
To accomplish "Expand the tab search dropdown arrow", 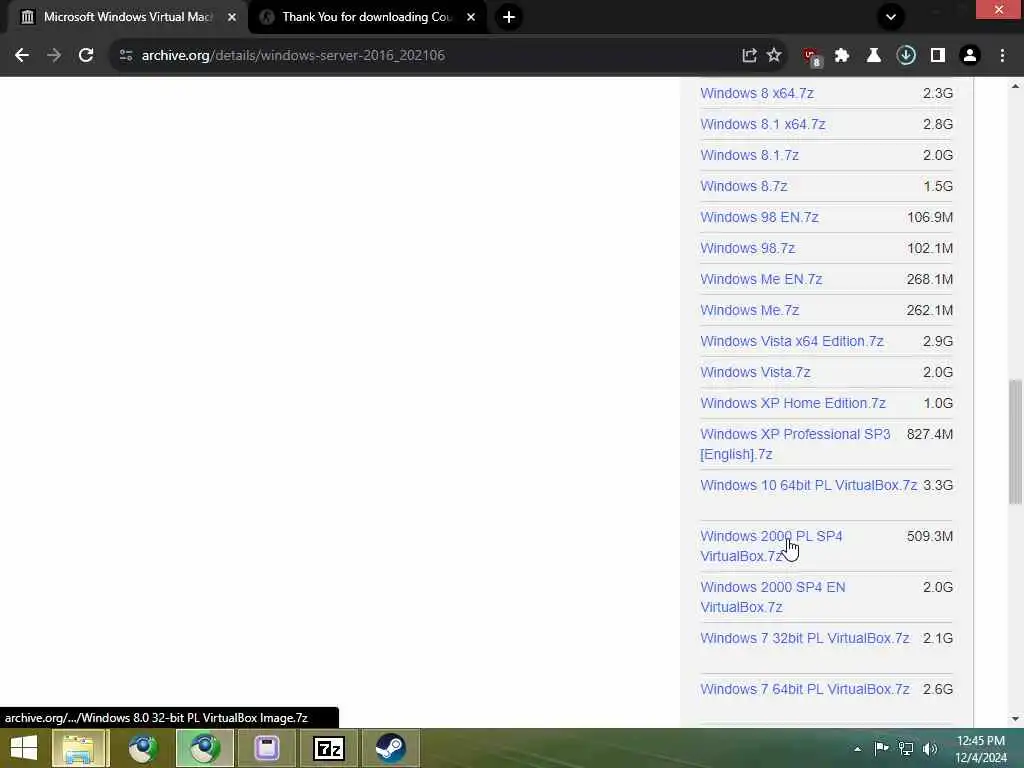I will pos(891,17).
